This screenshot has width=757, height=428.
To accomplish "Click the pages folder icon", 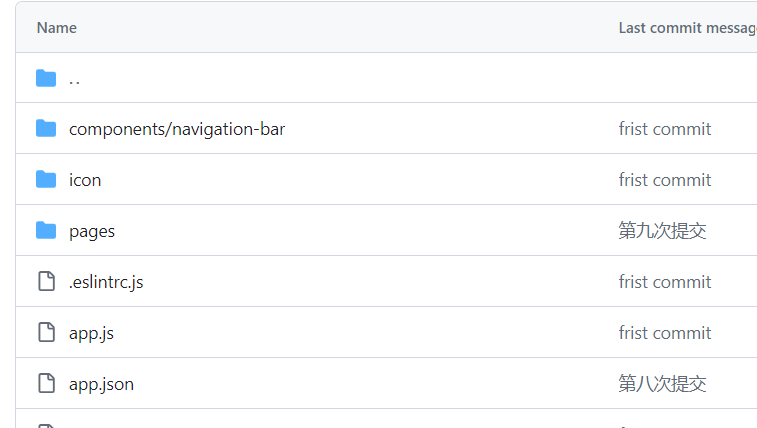I will (46, 231).
